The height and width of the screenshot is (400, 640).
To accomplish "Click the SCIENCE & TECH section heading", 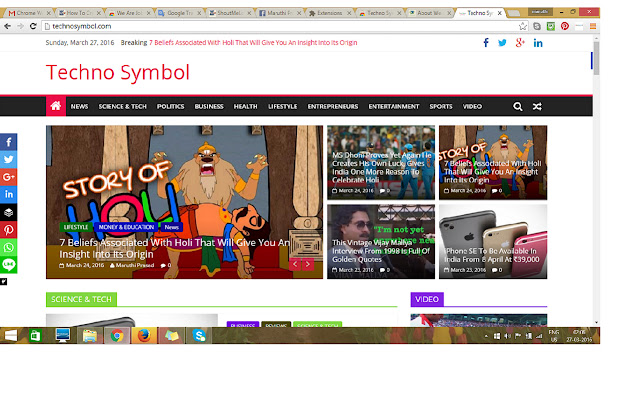I will [81, 299].
